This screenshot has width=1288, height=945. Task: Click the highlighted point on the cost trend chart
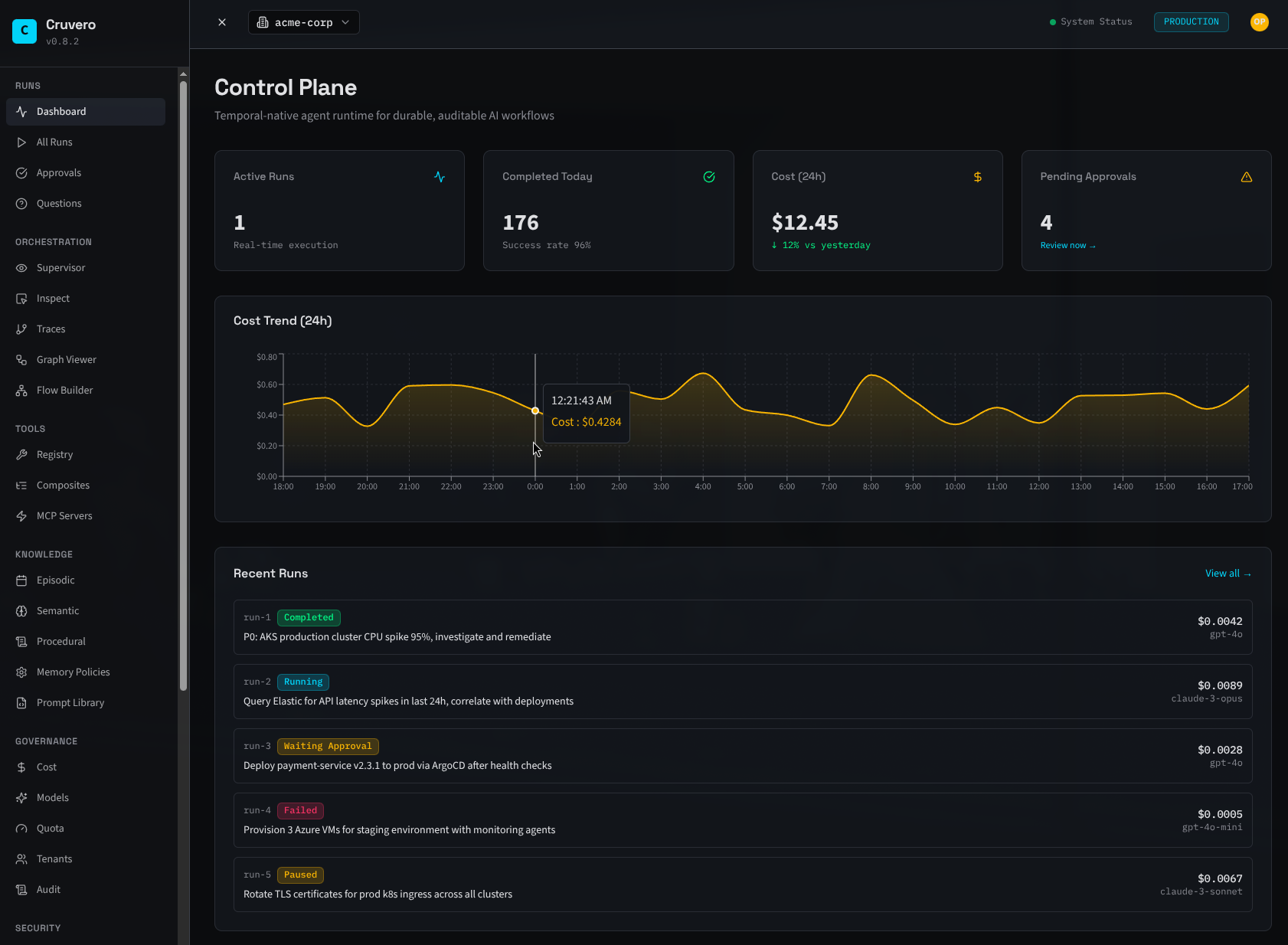point(534,411)
